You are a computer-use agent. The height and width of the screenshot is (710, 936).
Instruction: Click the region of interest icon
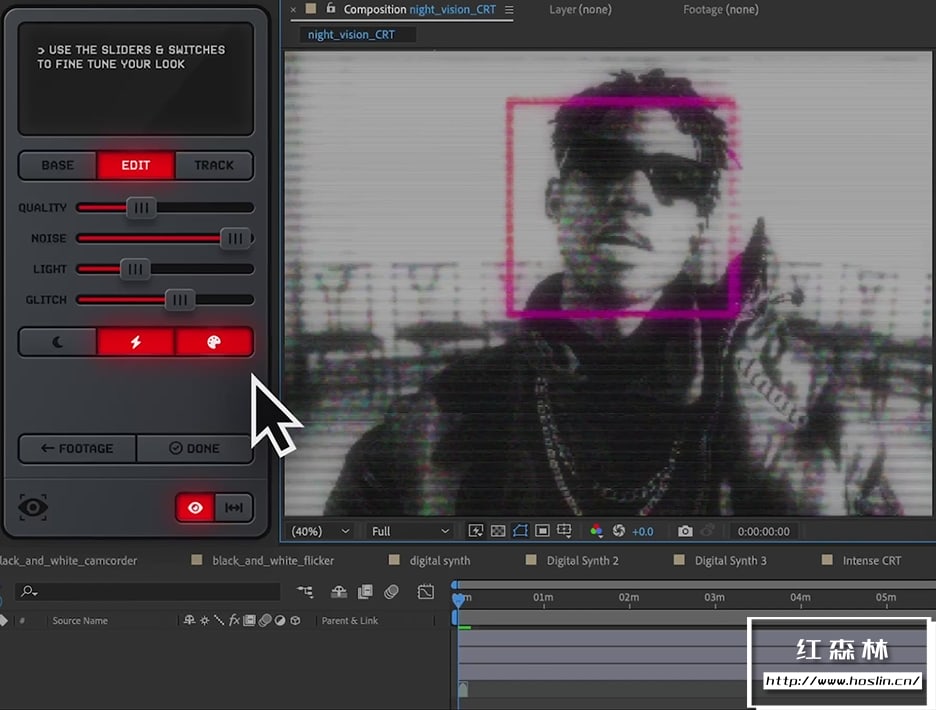pyautogui.click(x=542, y=531)
